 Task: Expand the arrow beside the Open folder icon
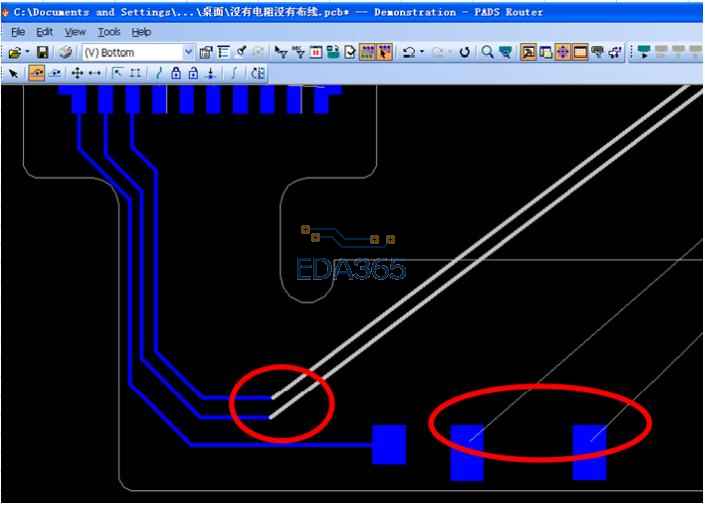27,52
